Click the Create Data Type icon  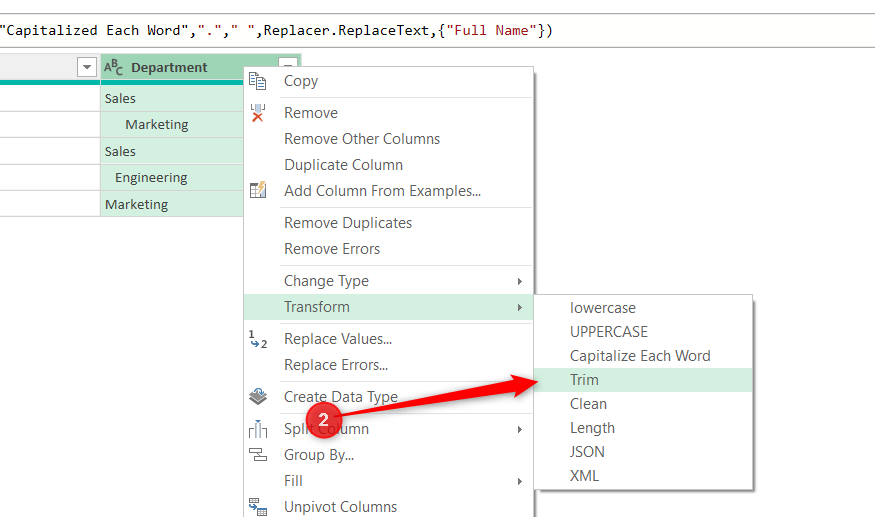[x=258, y=396]
